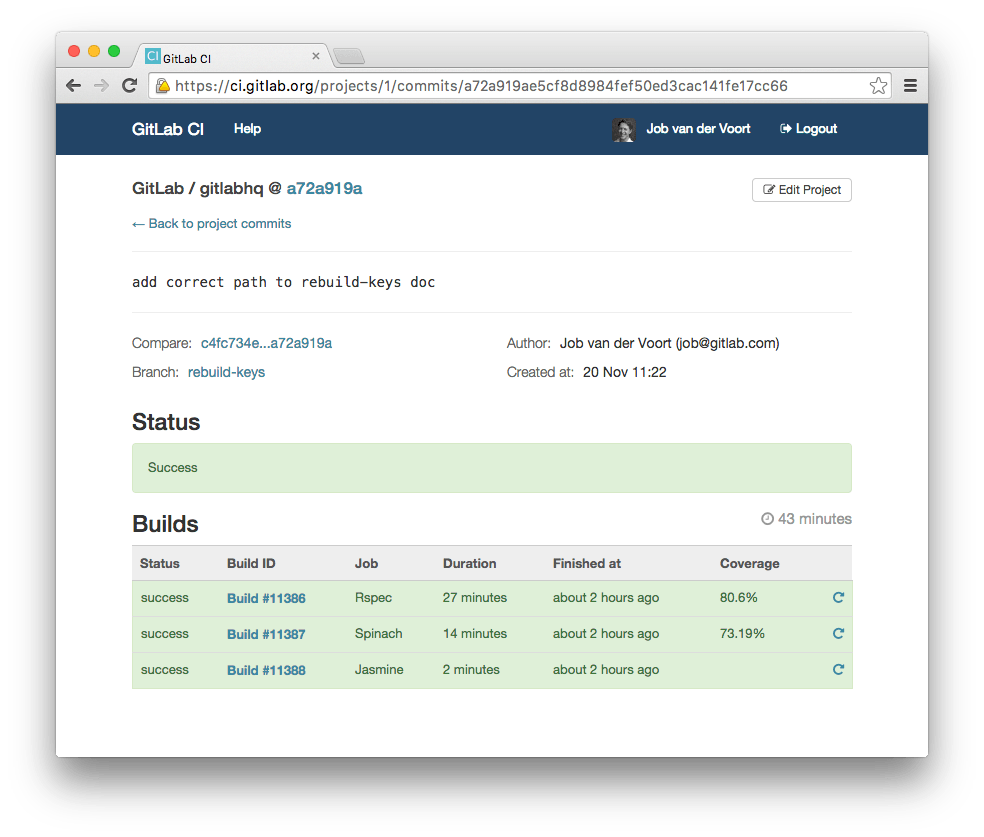Retry Build #11388 with the refresh icon

[838, 669]
